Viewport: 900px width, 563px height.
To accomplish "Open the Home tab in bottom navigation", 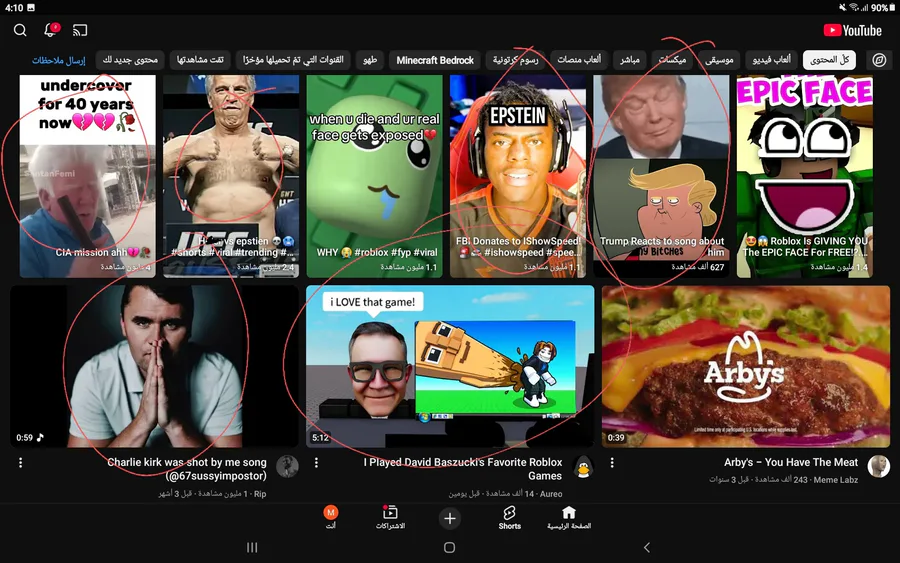I will tap(568, 518).
